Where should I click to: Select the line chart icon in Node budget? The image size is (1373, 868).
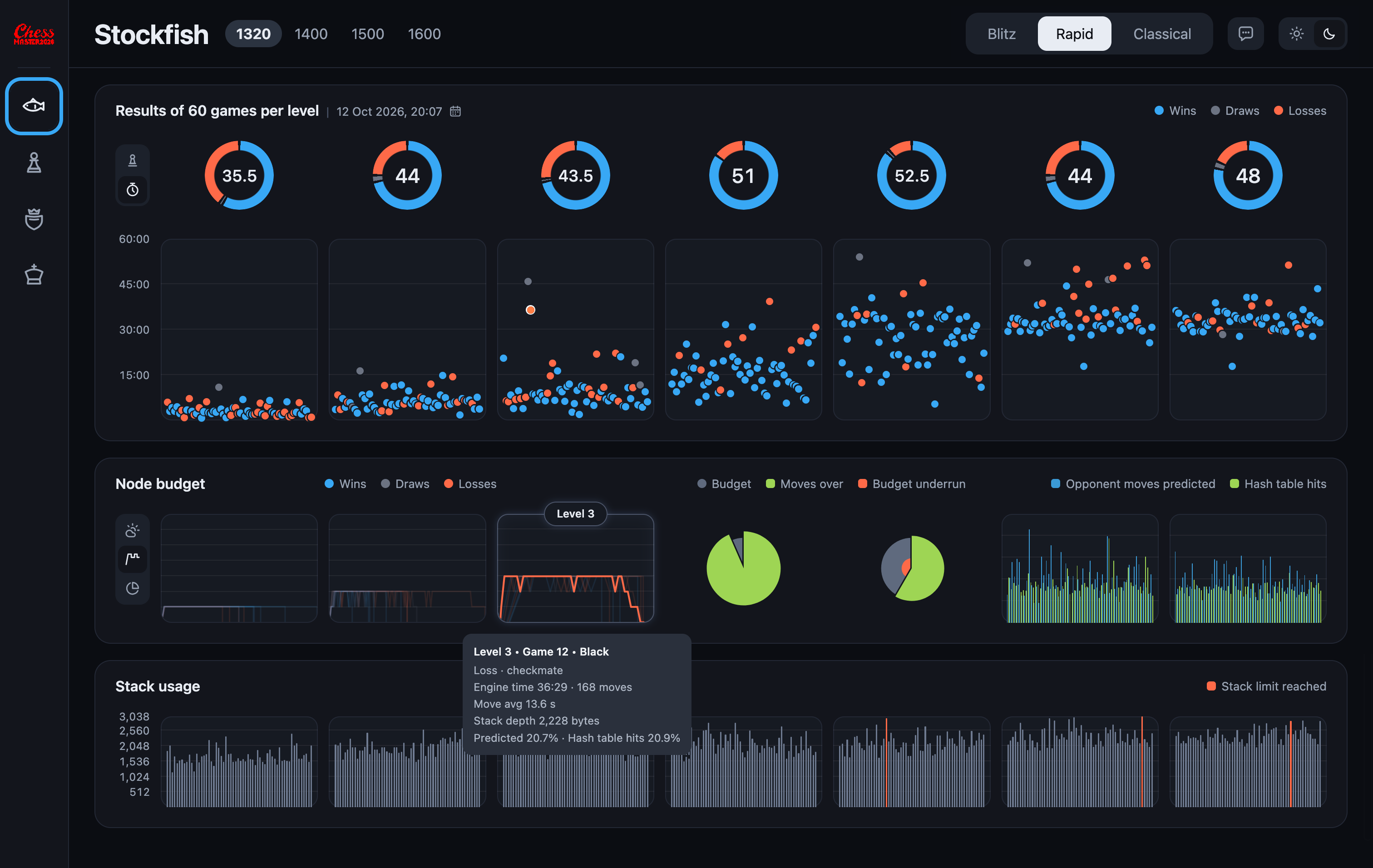click(x=132, y=558)
